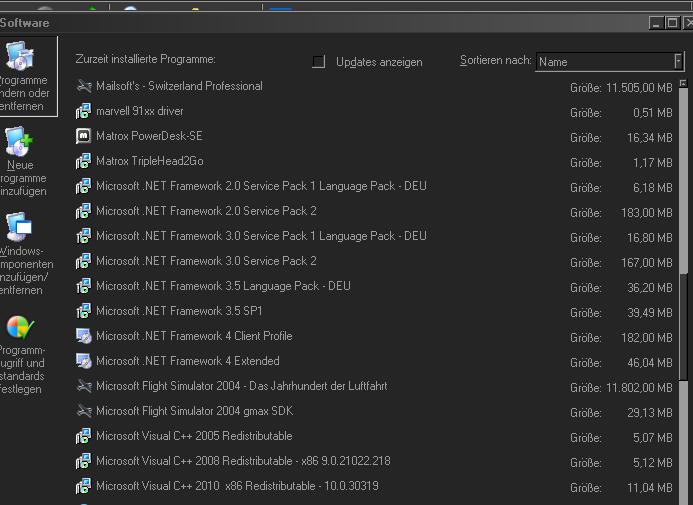Select 'Microsoft Visual C++ 2005 Redistributable'
The height and width of the screenshot is (505, 693).
point(194,436)
